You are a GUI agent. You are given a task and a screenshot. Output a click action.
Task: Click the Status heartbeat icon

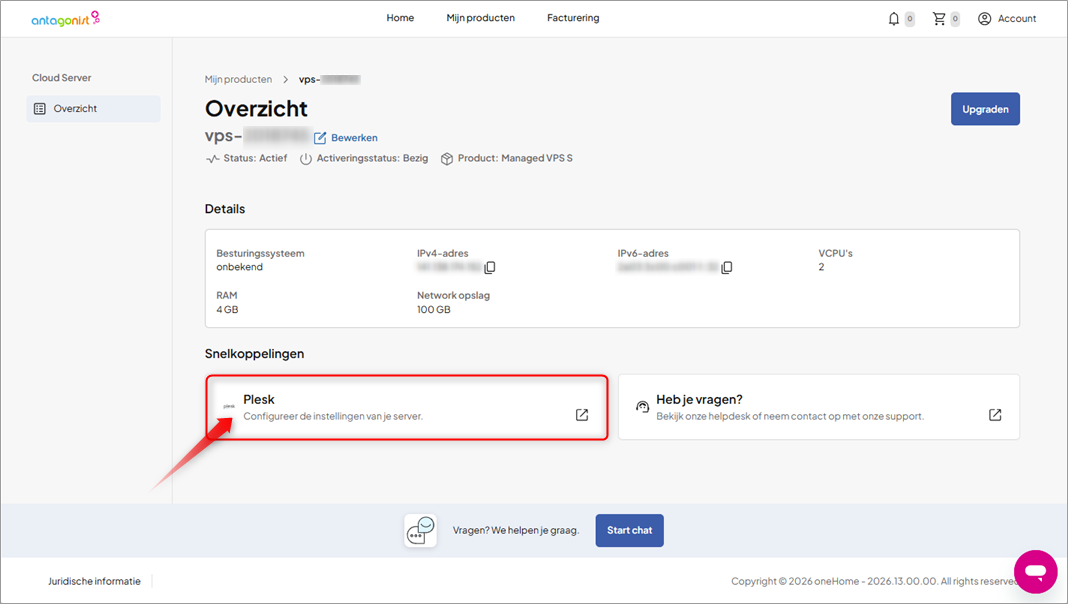(213, 159)
